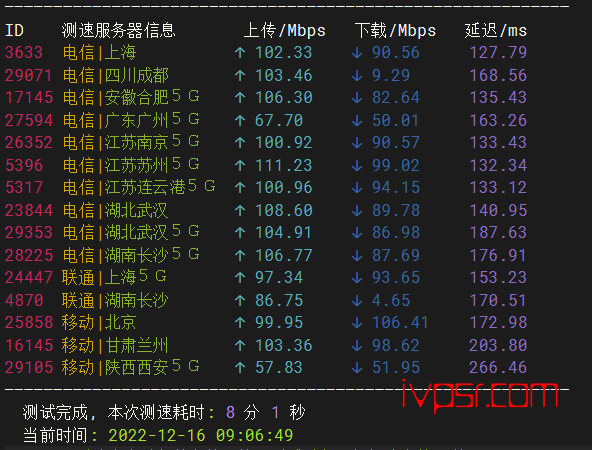Click the 联通|湖南长沙 server name

115,301
